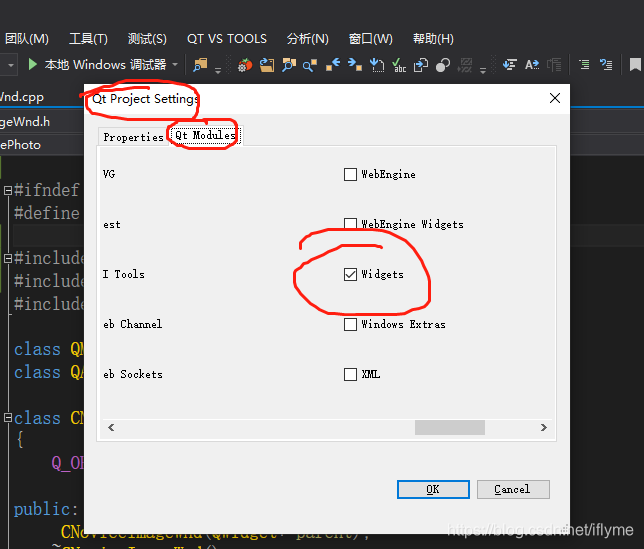Click the horizontal scrollbar thumb

point(450,427)
